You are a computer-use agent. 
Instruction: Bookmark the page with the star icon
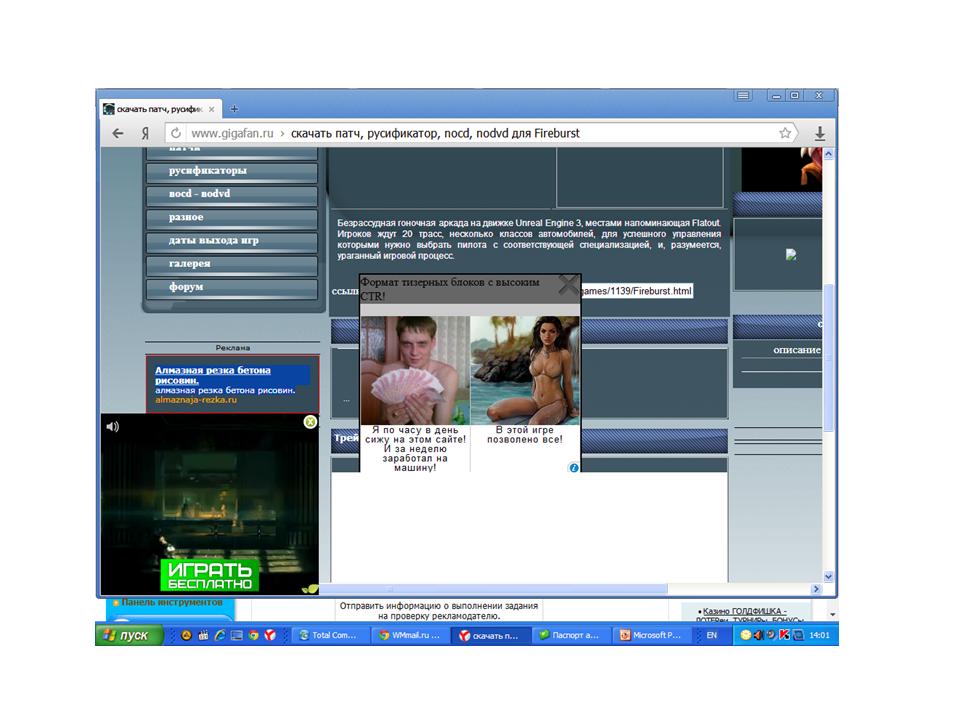coord(785,133)
